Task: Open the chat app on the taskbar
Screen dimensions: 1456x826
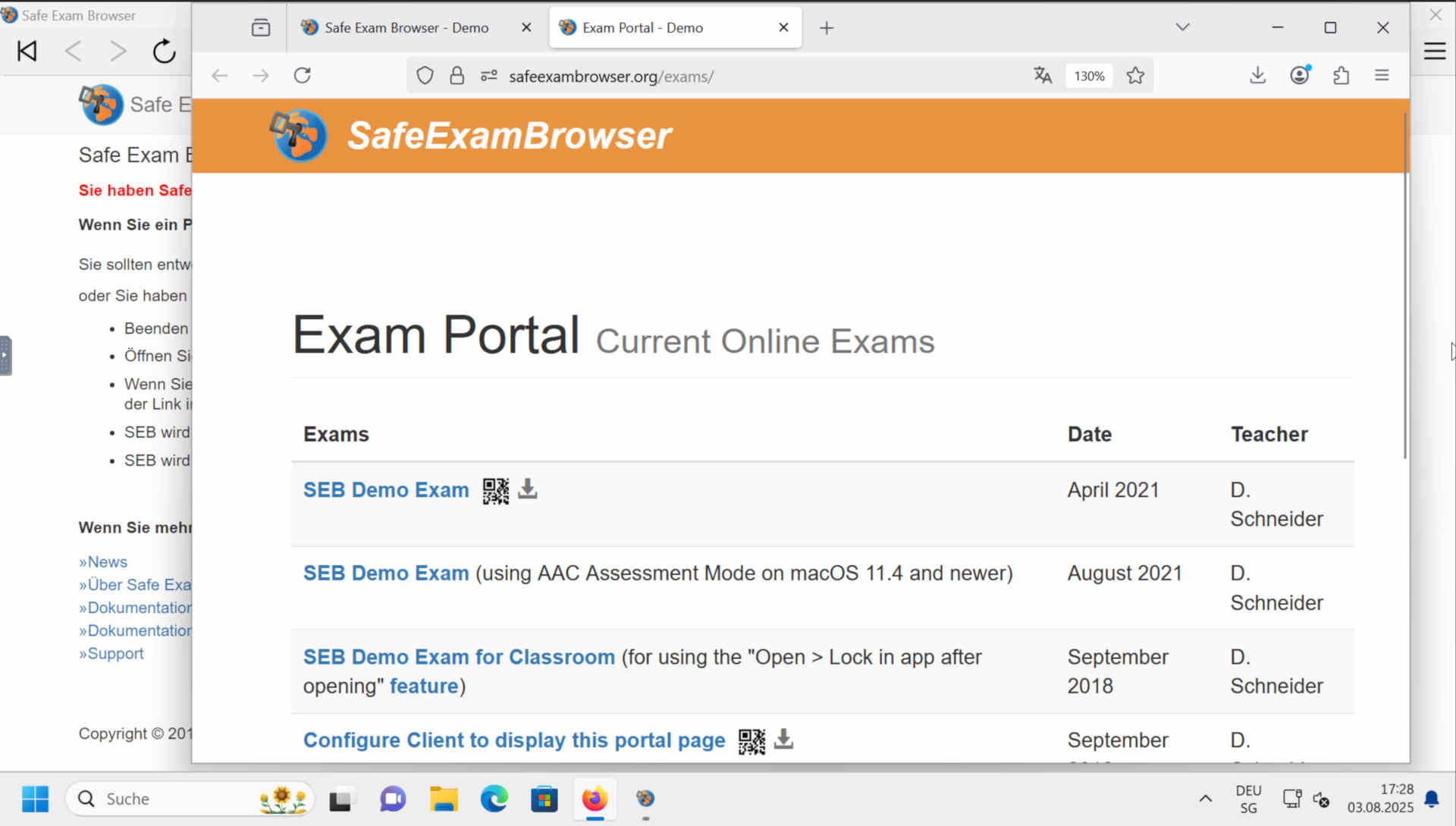Action: (x=392, y=799)
